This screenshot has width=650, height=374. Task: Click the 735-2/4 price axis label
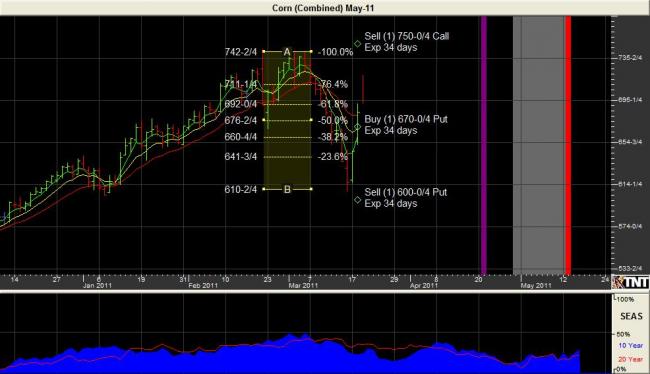(629, 58)
